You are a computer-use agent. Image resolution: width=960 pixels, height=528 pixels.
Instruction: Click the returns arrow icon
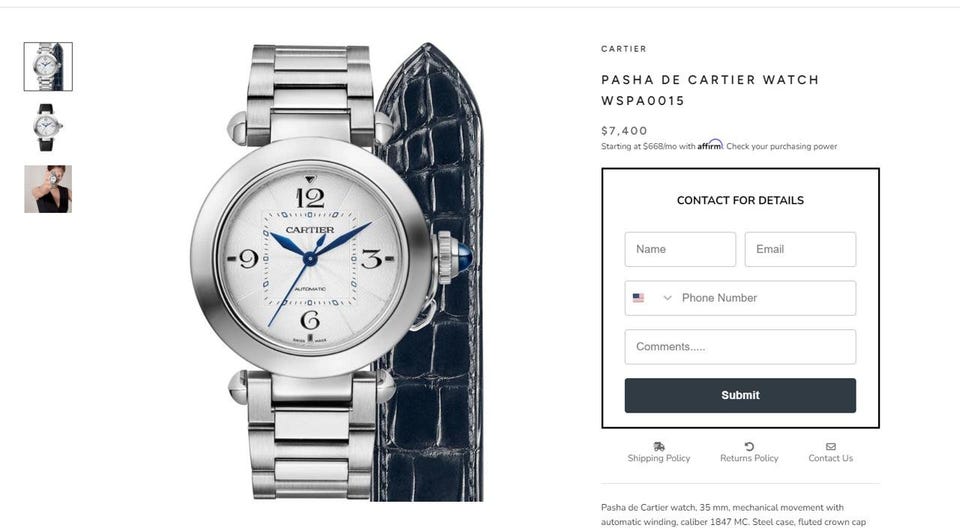749,447
